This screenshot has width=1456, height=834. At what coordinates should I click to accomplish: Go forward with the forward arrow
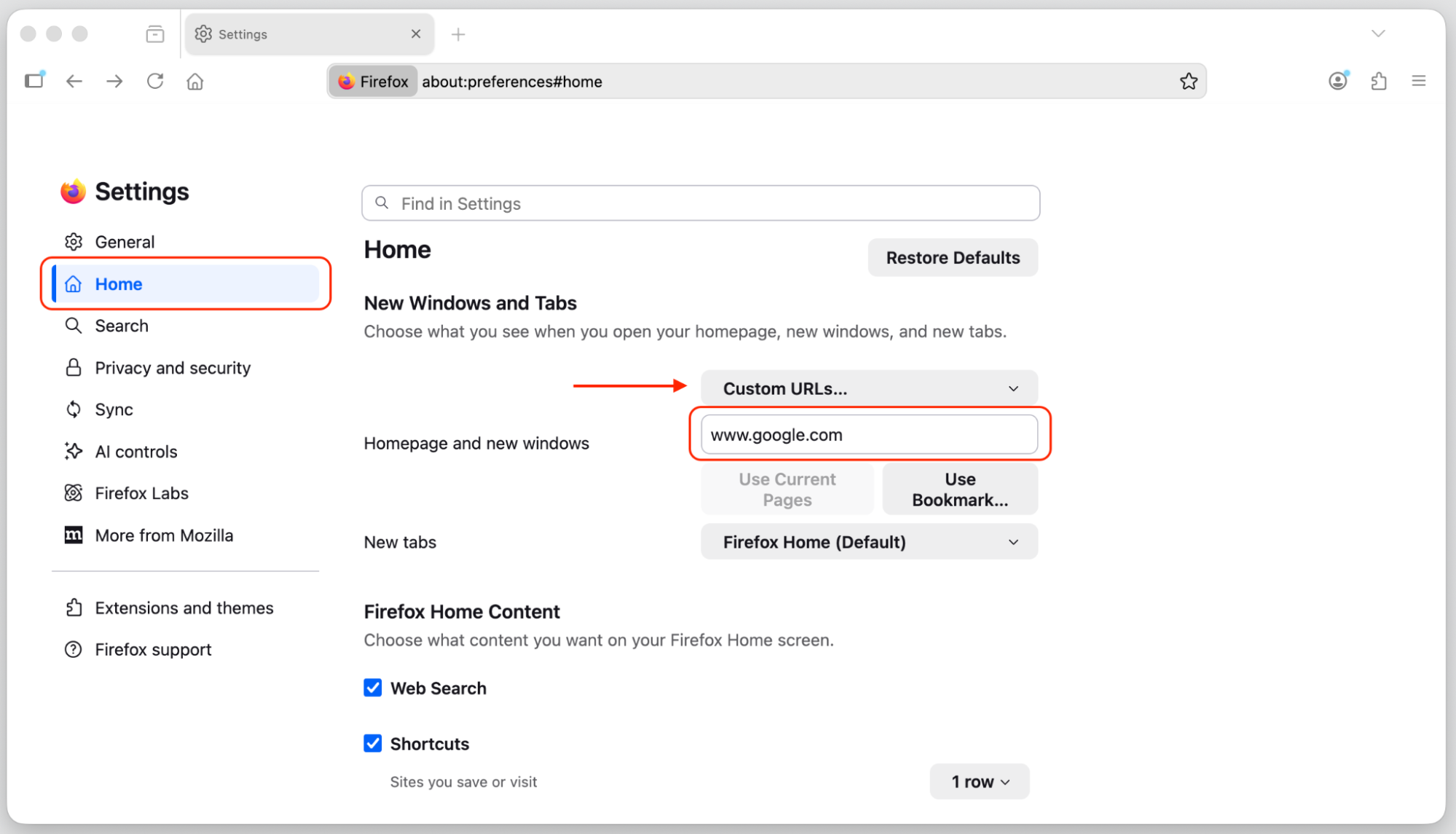(x=114, y=81)
